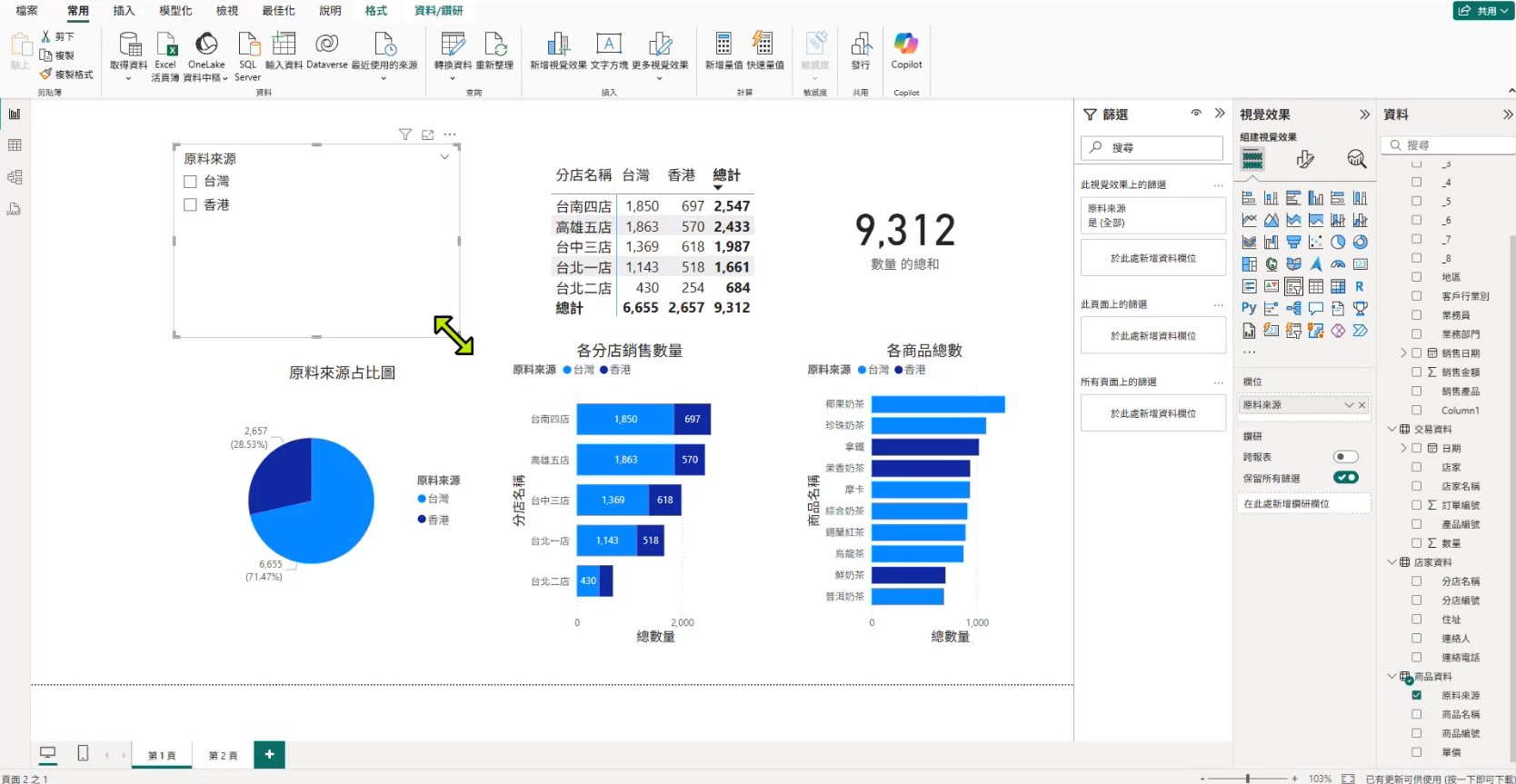Screen dimensions: 1516x784
Task: Check the 台灣 checkbox in the slicer
Action: pyautogui.click(x=191, y=182)
